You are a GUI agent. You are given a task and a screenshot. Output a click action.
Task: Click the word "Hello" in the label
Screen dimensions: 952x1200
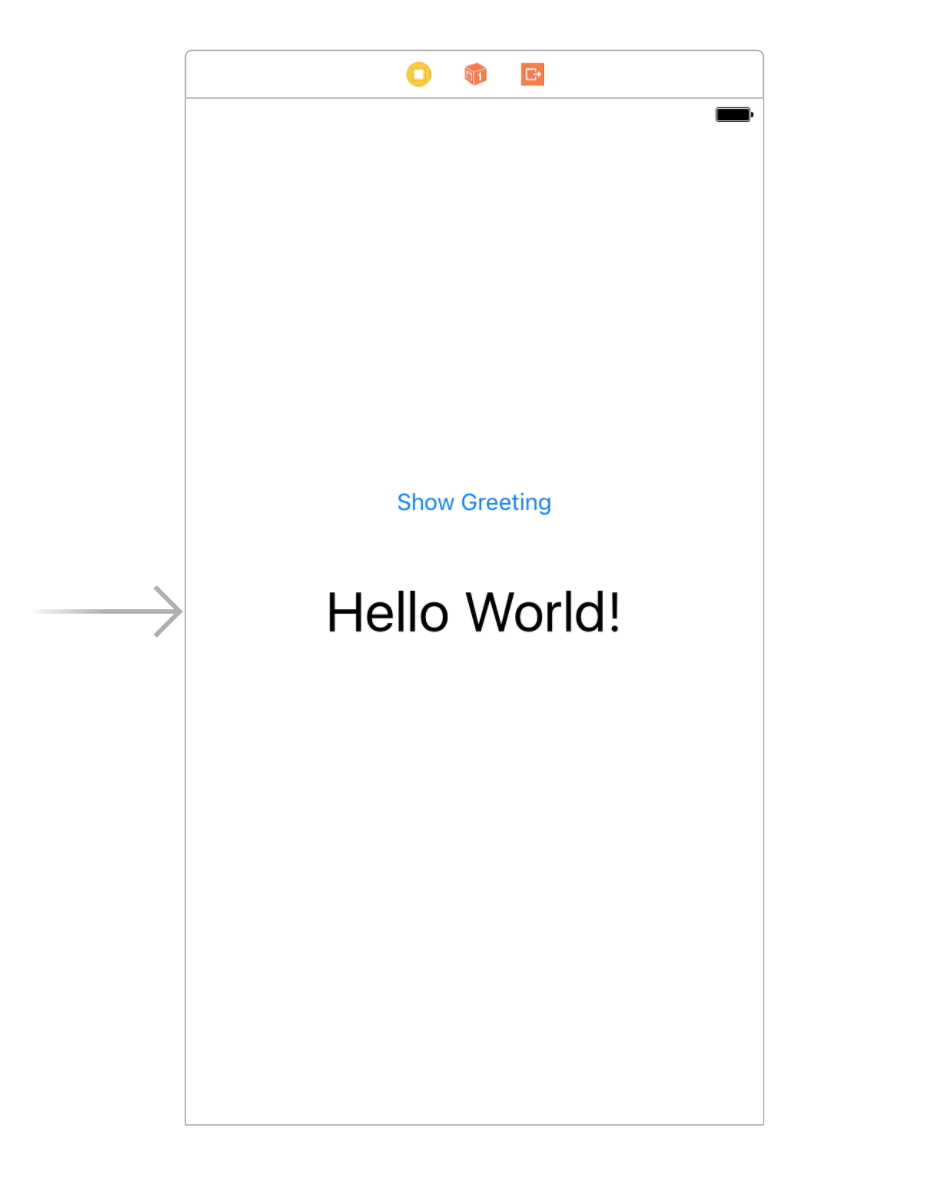tap(387, 612)
